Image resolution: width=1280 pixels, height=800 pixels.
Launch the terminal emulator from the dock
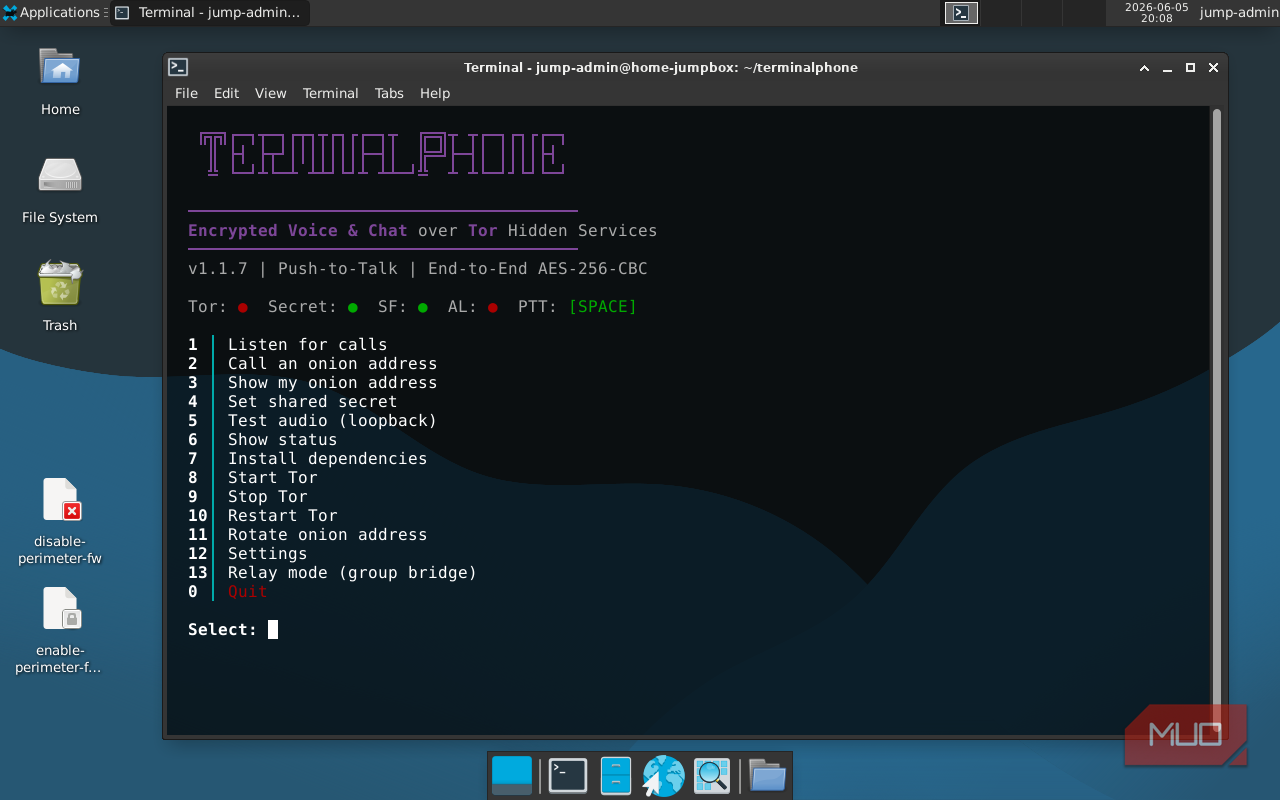pos(568,775)
